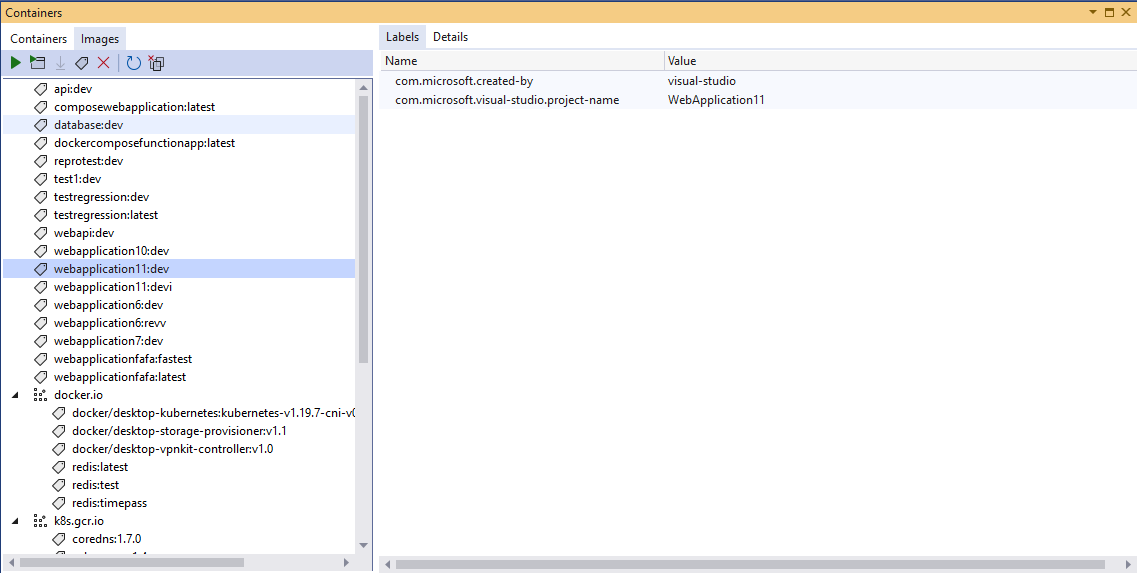Viewport: 1137px width, 573px height.
Task: Click the Labels pane scroll-left arrow
Action: point(388,564)
